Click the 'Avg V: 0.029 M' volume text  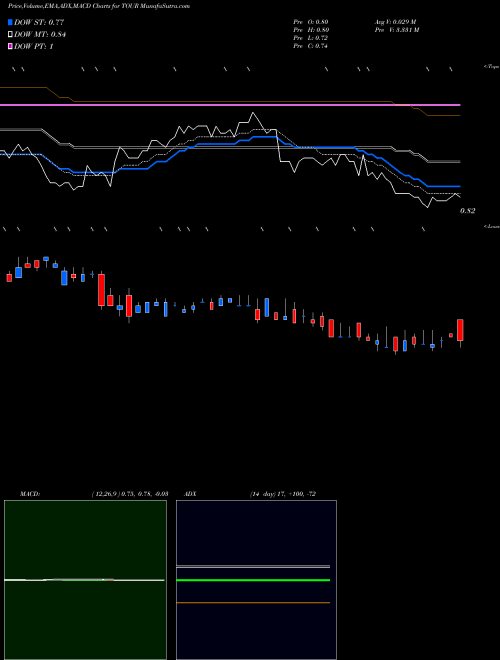point(396,22)
